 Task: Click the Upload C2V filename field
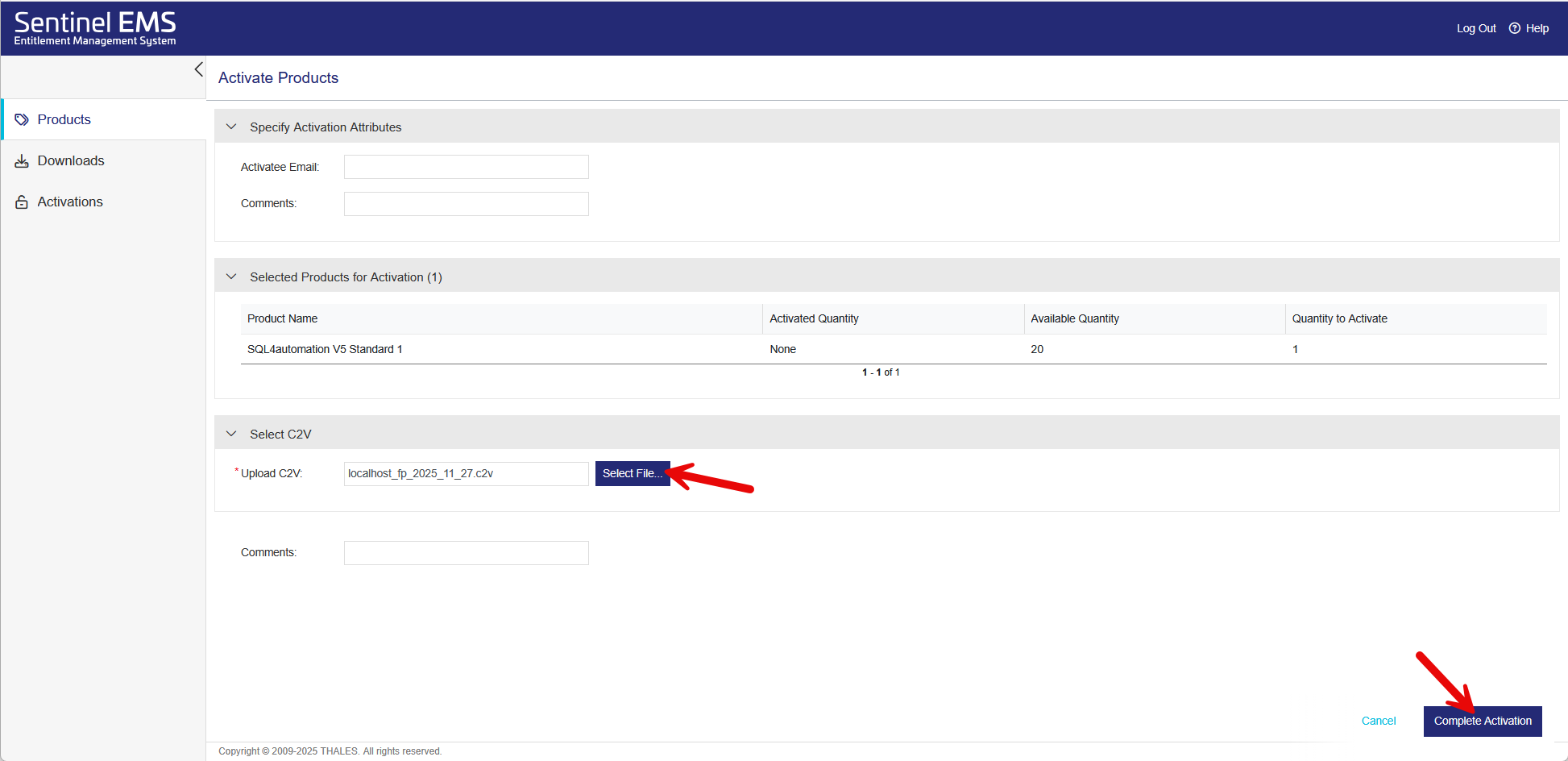(467, 474)
